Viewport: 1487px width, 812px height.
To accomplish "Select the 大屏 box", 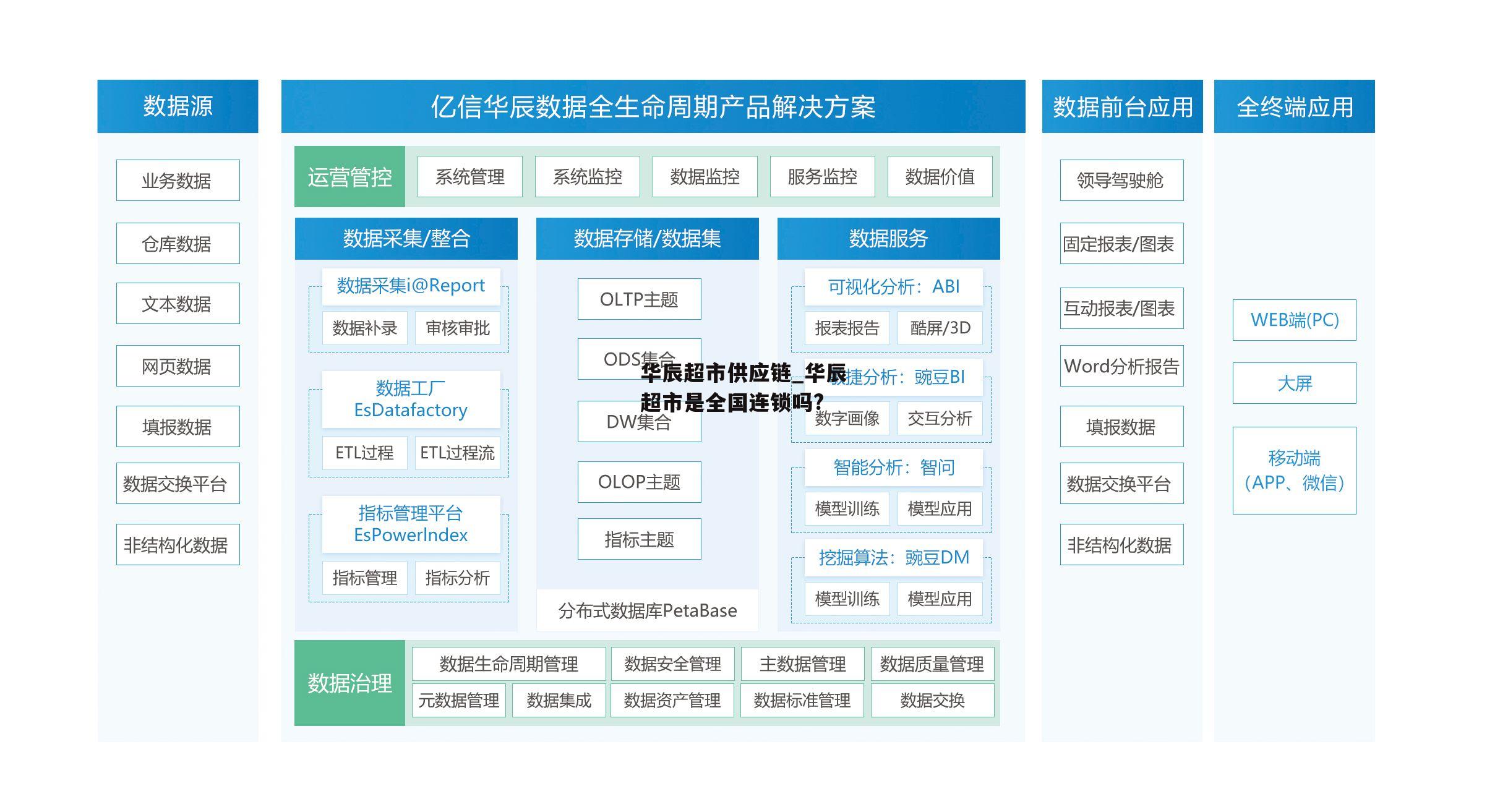I will pos(1295,383).
